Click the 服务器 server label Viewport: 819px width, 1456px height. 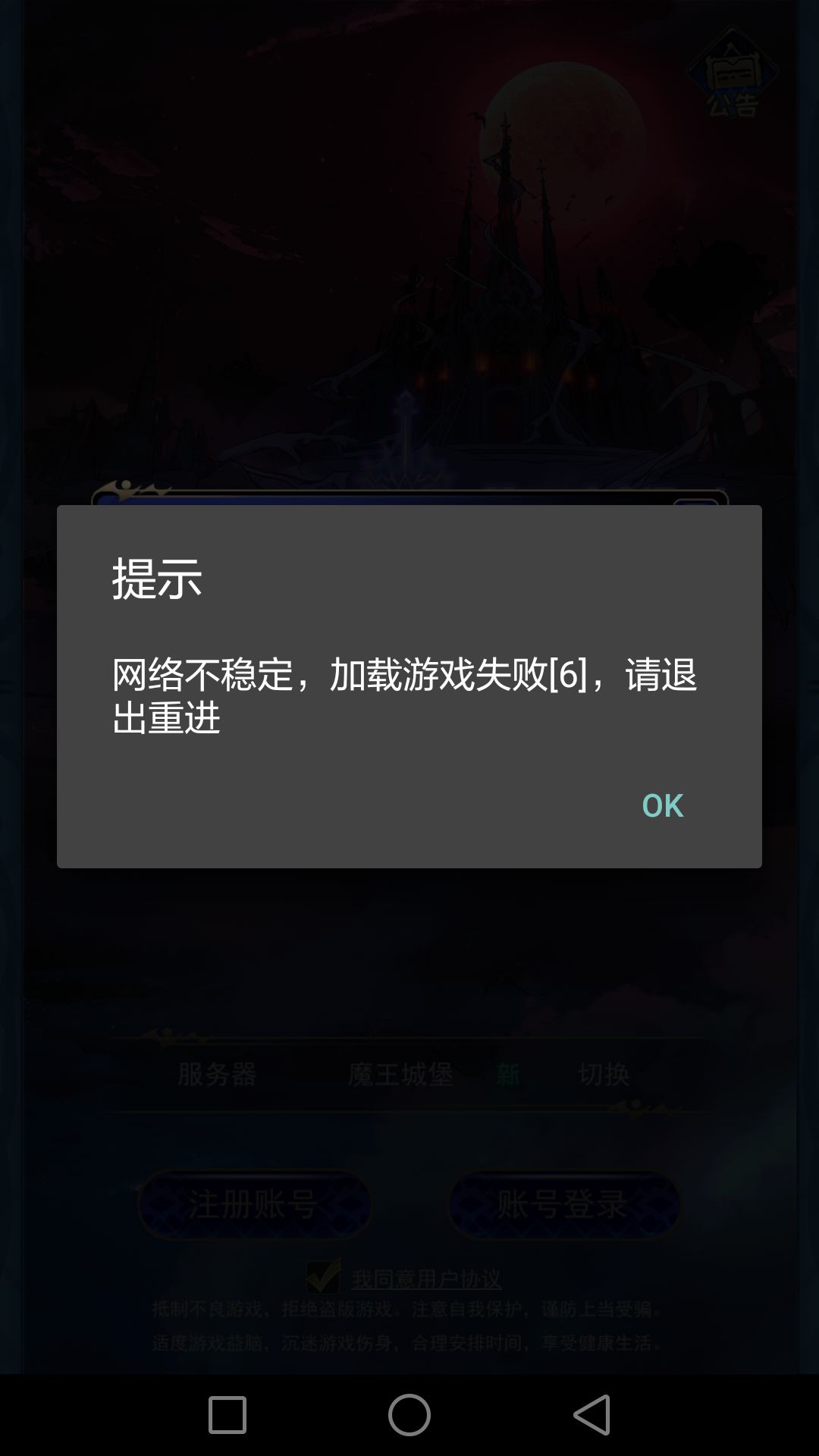(217, 1074)
